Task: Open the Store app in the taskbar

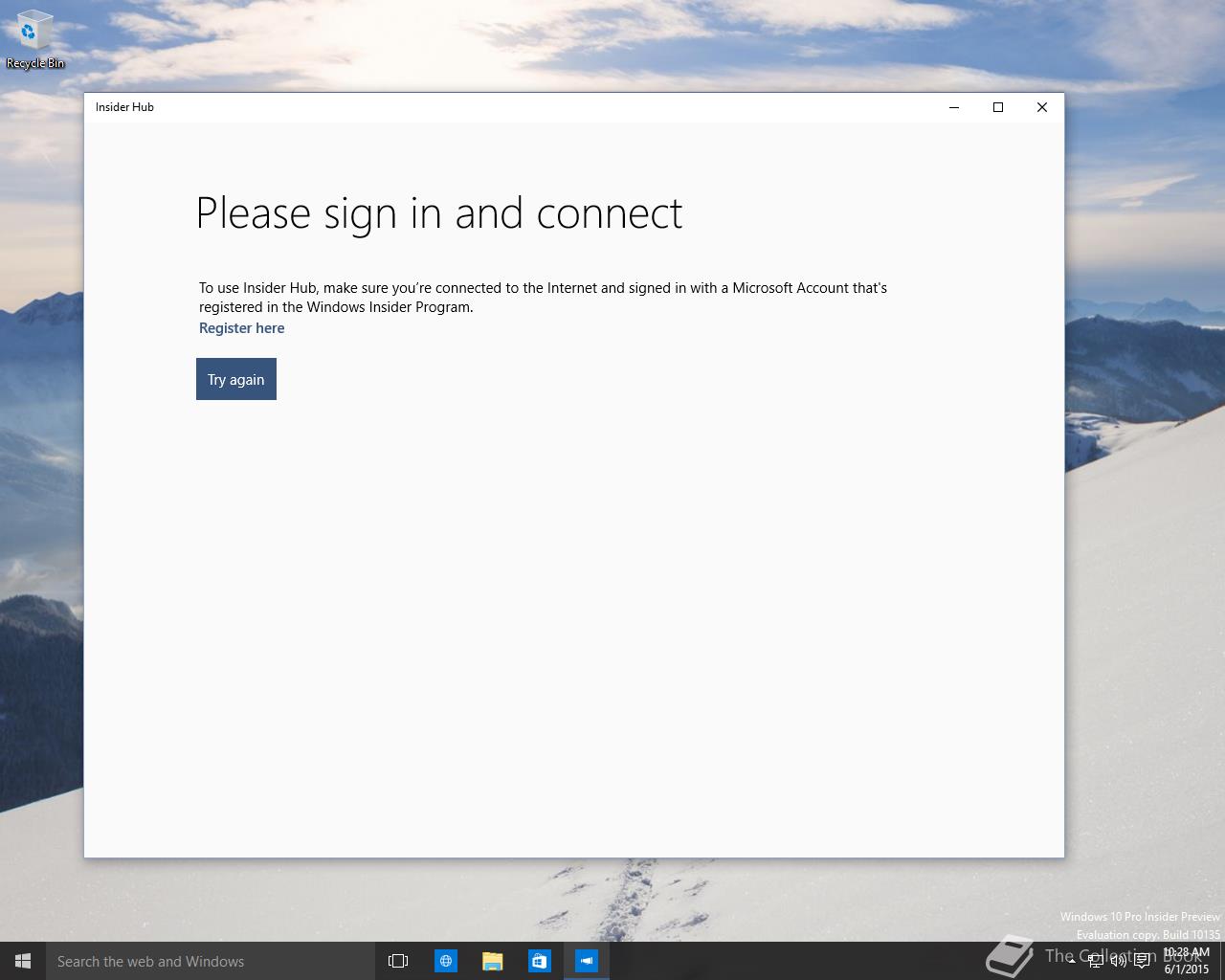Action: pos(539,961)
